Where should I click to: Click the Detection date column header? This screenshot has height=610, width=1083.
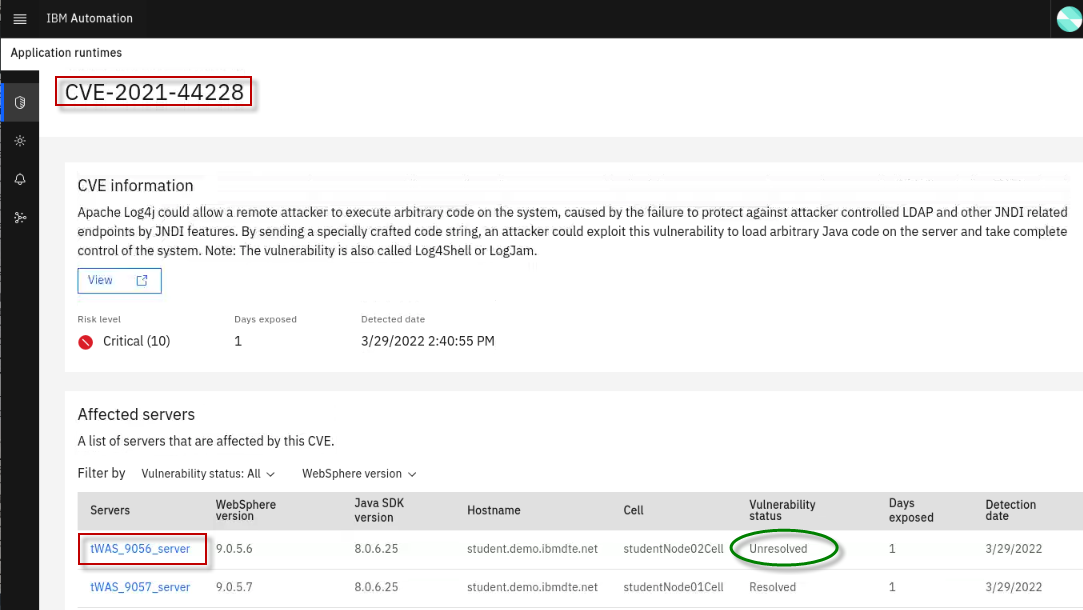tap(1010, 510)
